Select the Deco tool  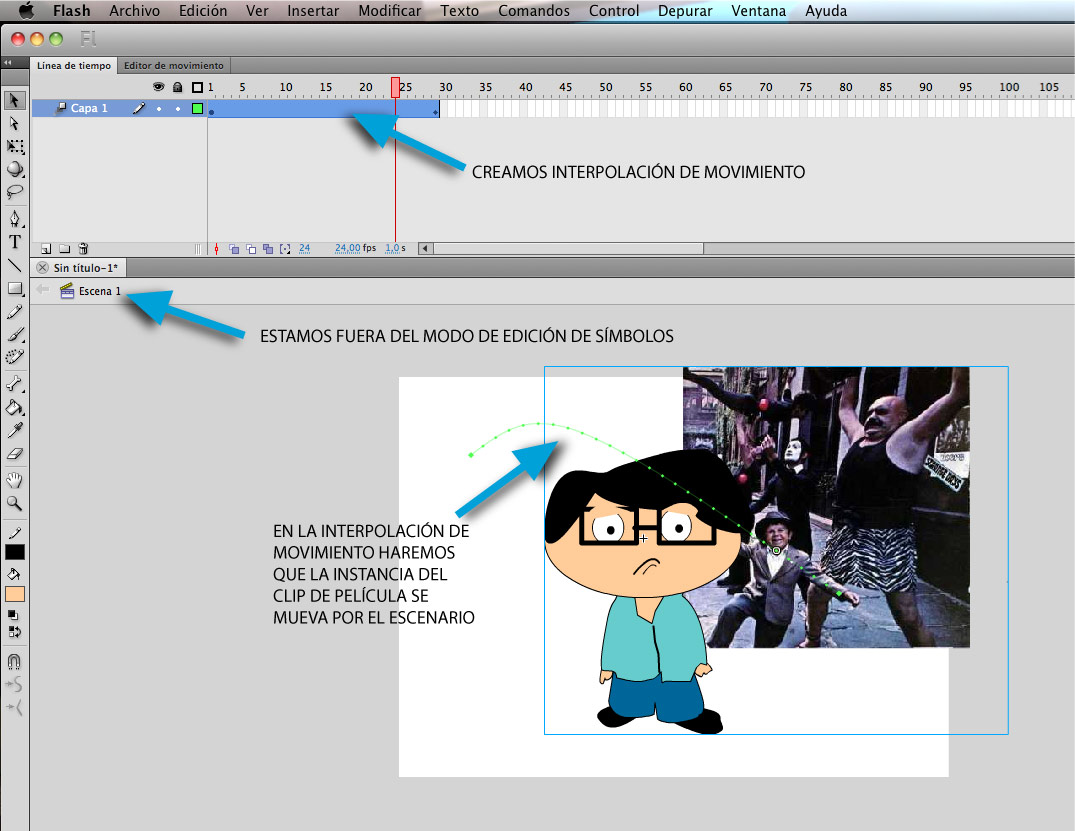pos(14,357)
